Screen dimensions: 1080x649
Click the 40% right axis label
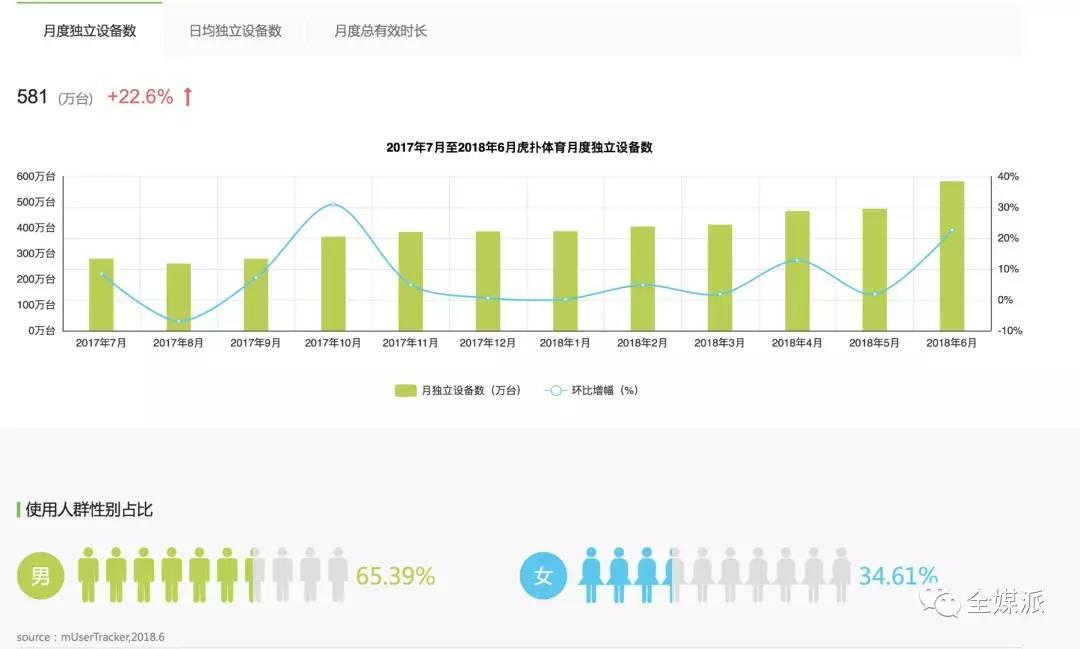click(x=1008, y=176)
